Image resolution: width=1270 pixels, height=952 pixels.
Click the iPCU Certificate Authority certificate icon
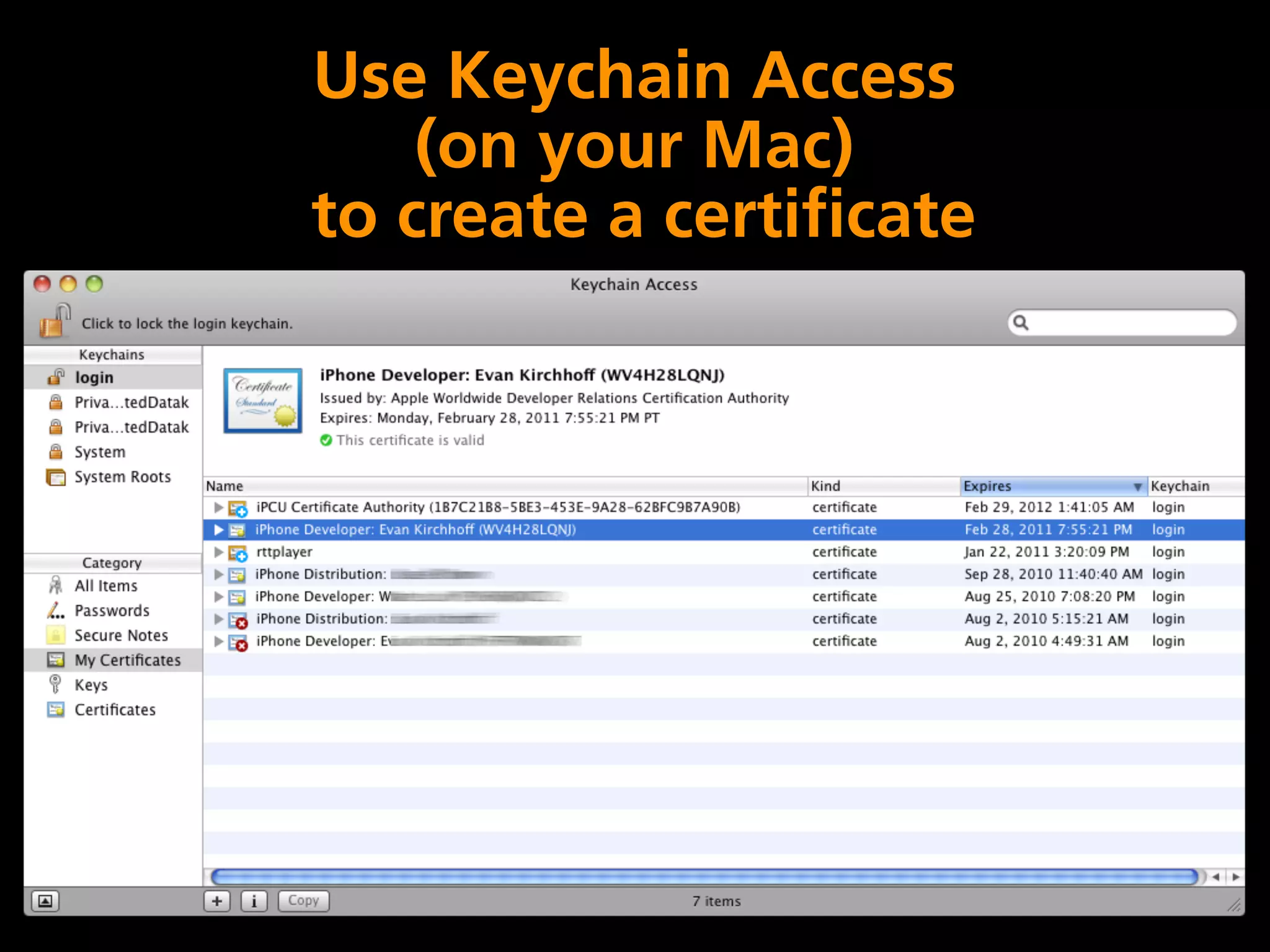tap(238, 508)
